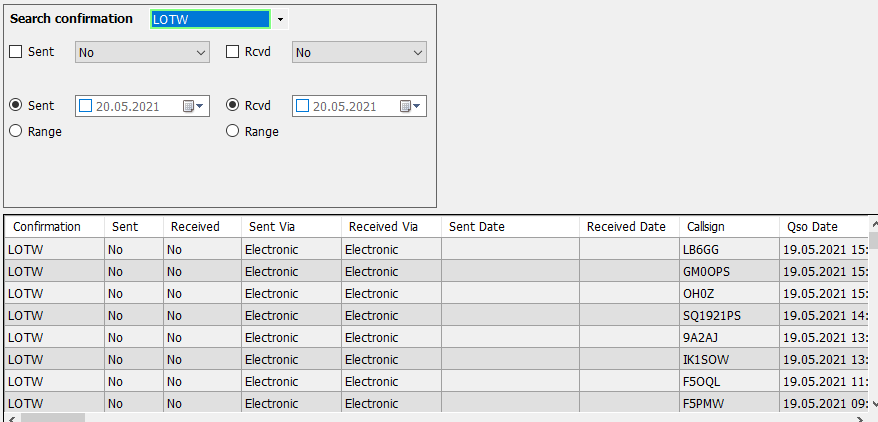The width and height of the screenshot is (878, 422).
Task: Click the Received Via Electronic cell in 9A2AJ row
Action: pos(391,337)
